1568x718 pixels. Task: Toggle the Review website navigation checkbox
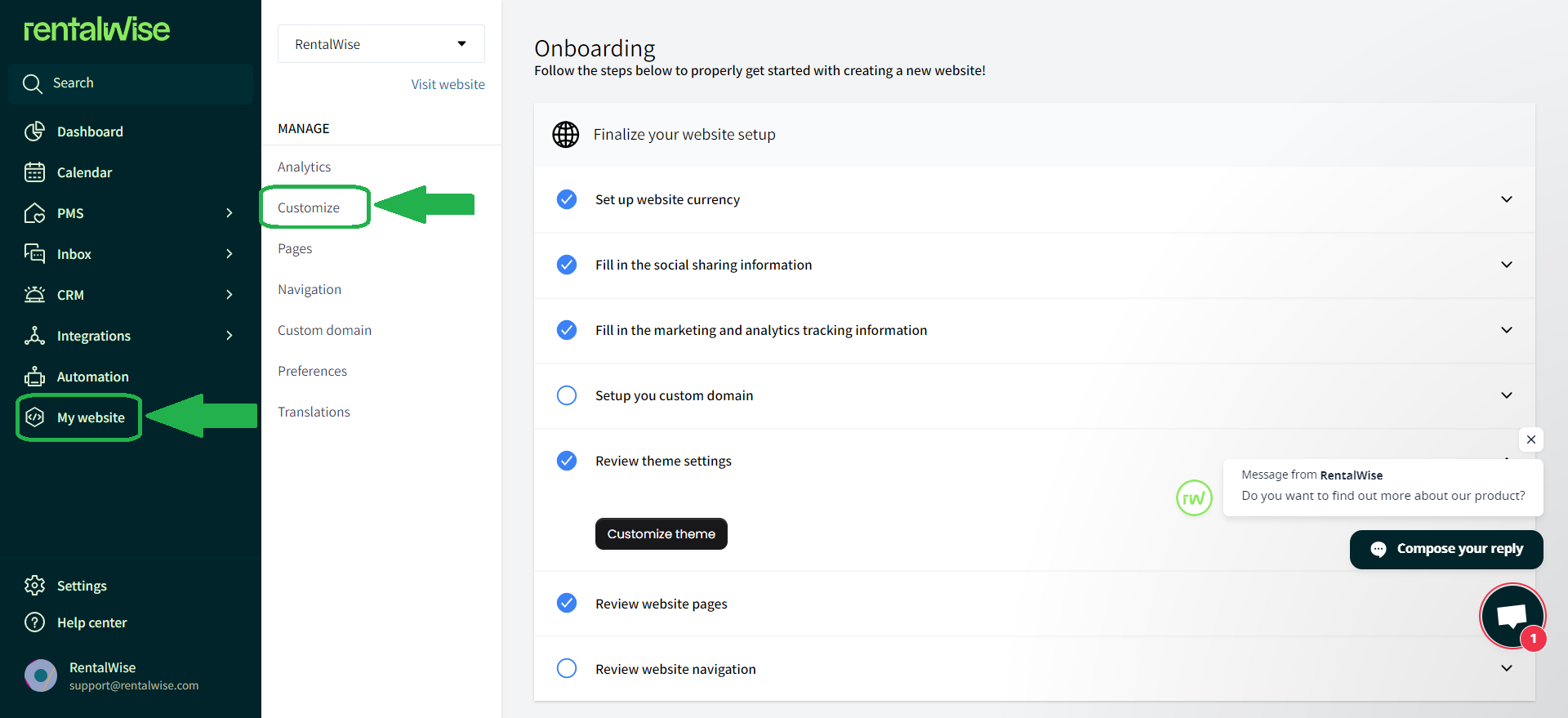pyautogui.click(x=567, y=668)
